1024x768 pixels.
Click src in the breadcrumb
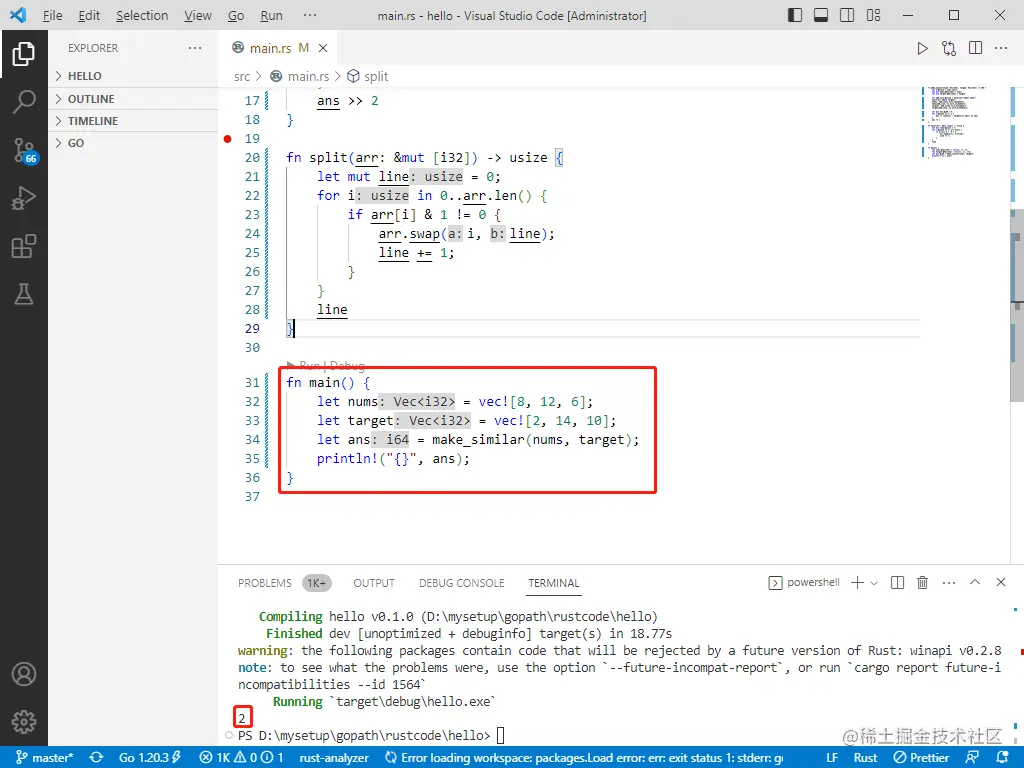(242, 76)
